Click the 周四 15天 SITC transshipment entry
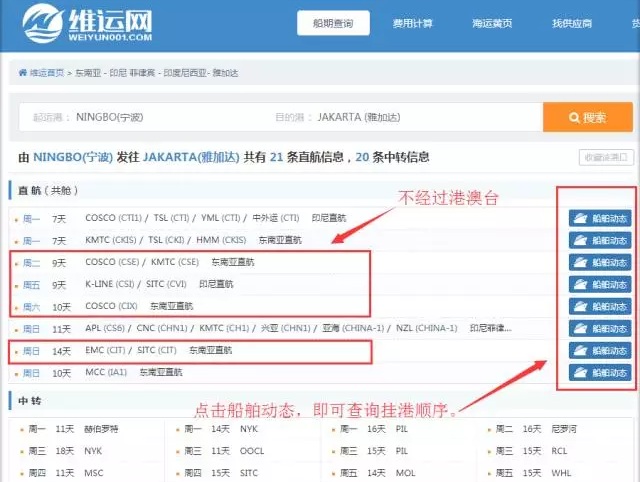The height and width of the screenshot is (482, 640). click(x=221, y=473)
